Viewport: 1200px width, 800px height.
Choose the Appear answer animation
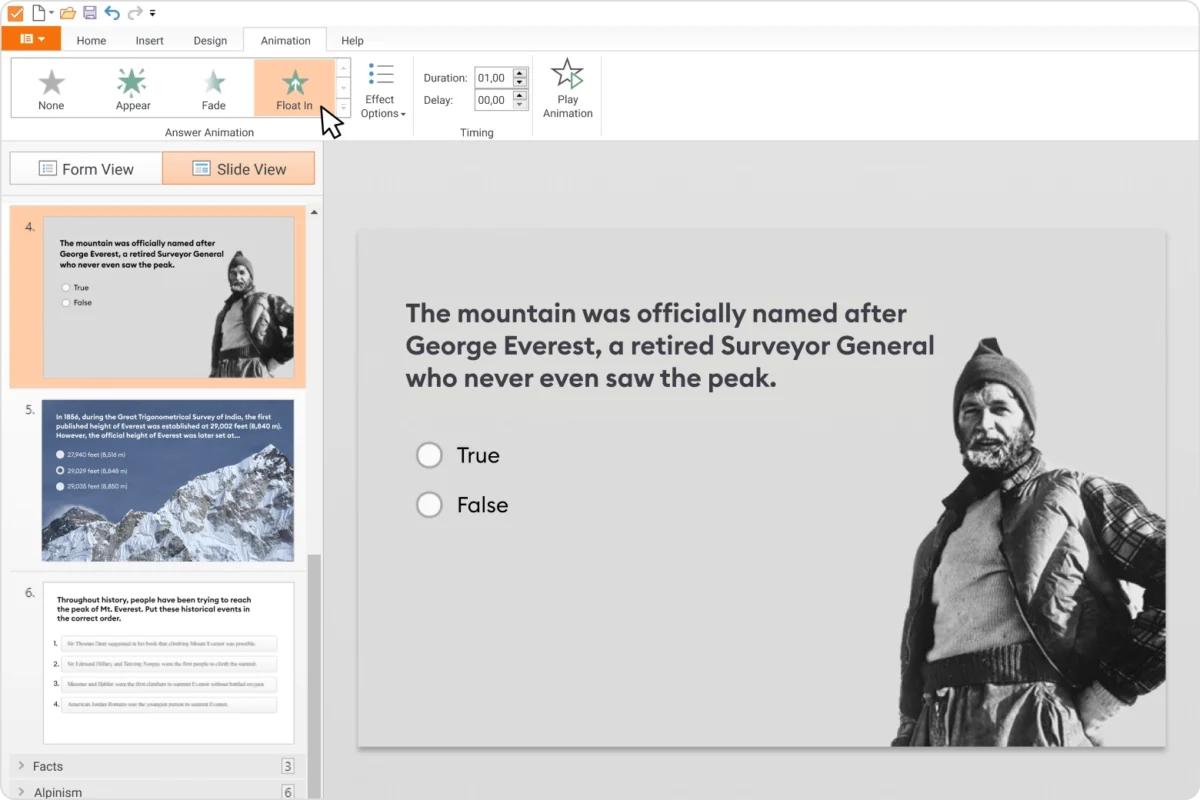tap(132, 88)
